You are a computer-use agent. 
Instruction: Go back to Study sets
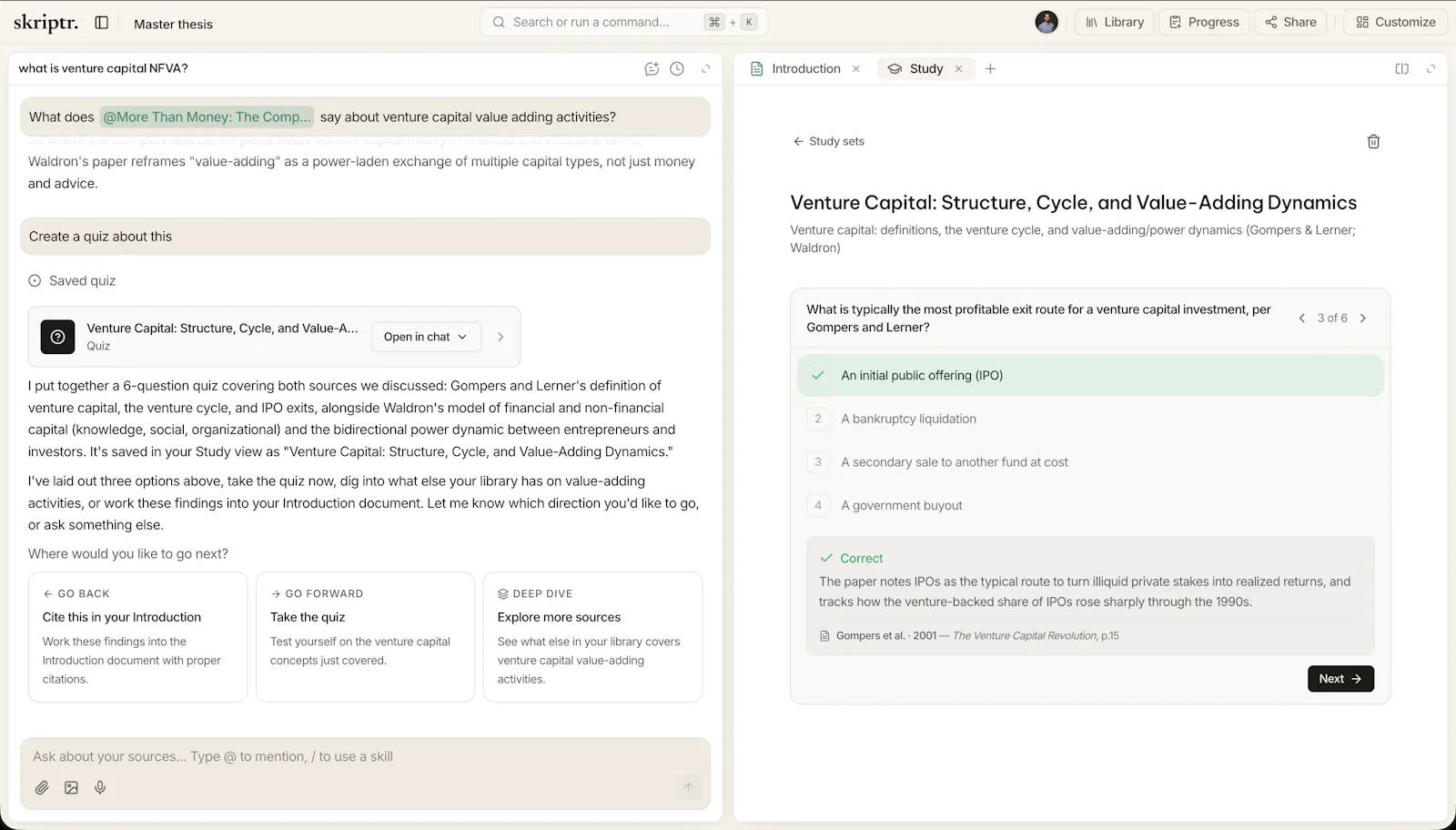pyautogui.click(x=828, y=141)
